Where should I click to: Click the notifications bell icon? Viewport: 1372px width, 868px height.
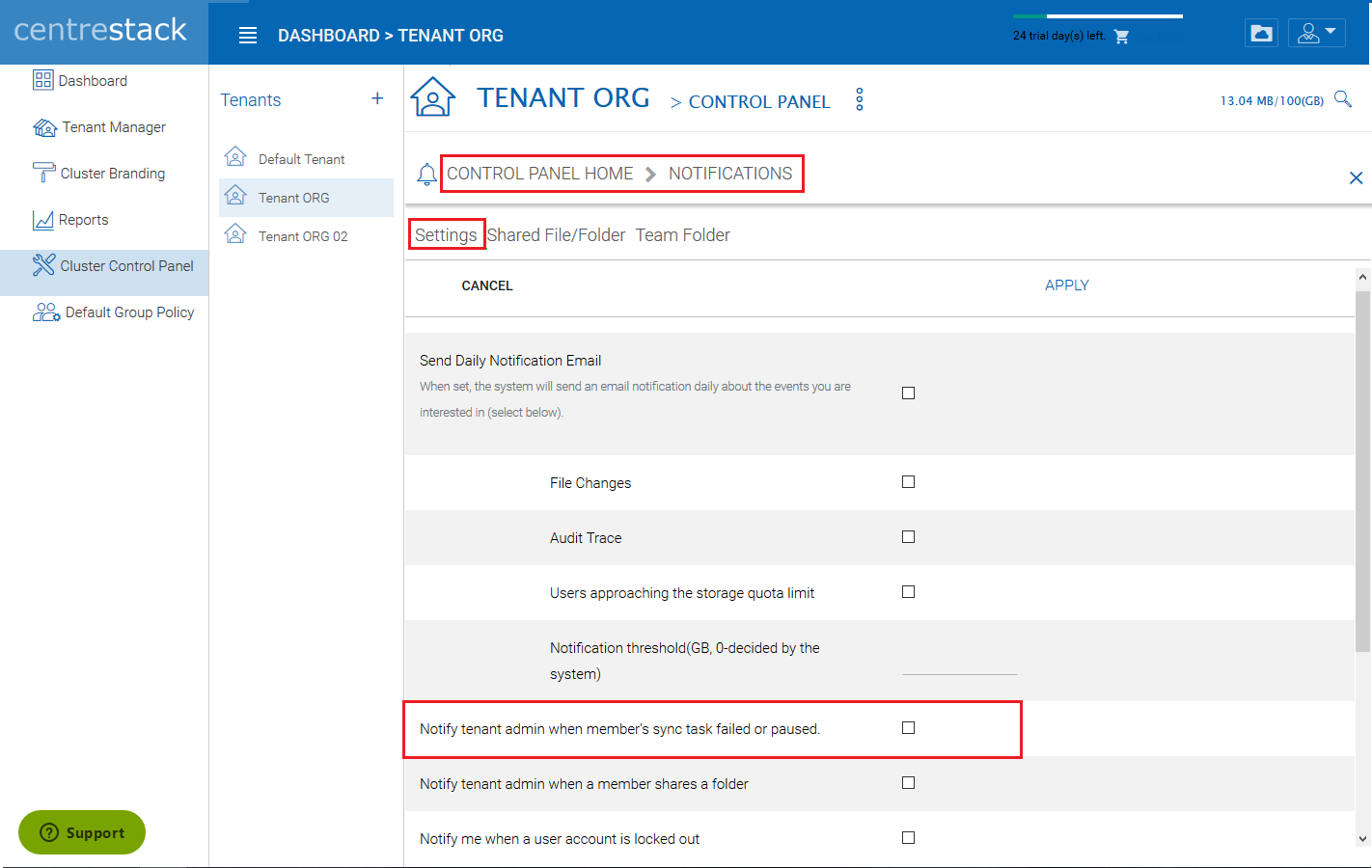426,175
